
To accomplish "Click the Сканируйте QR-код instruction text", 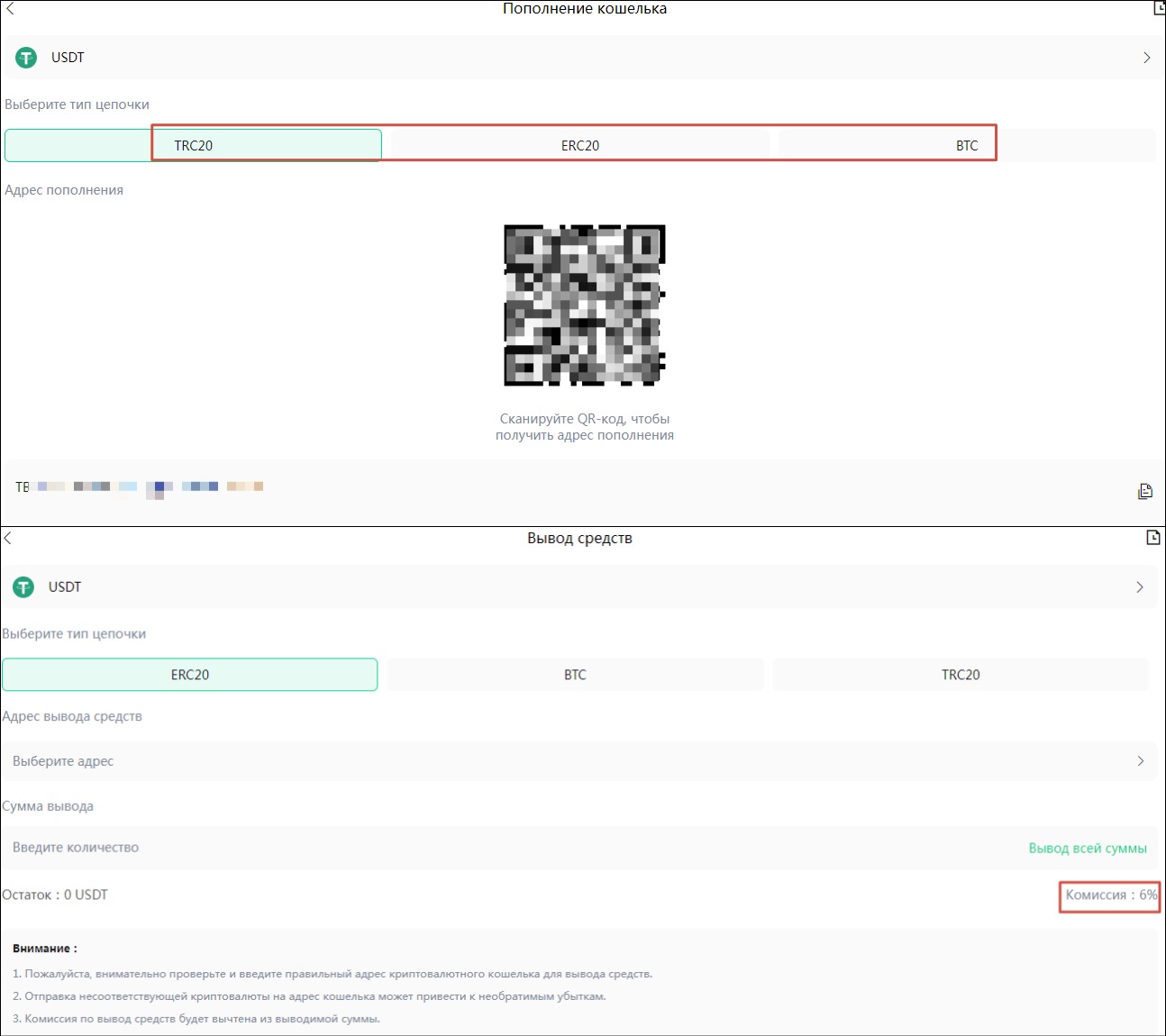I will pos(584,427).
